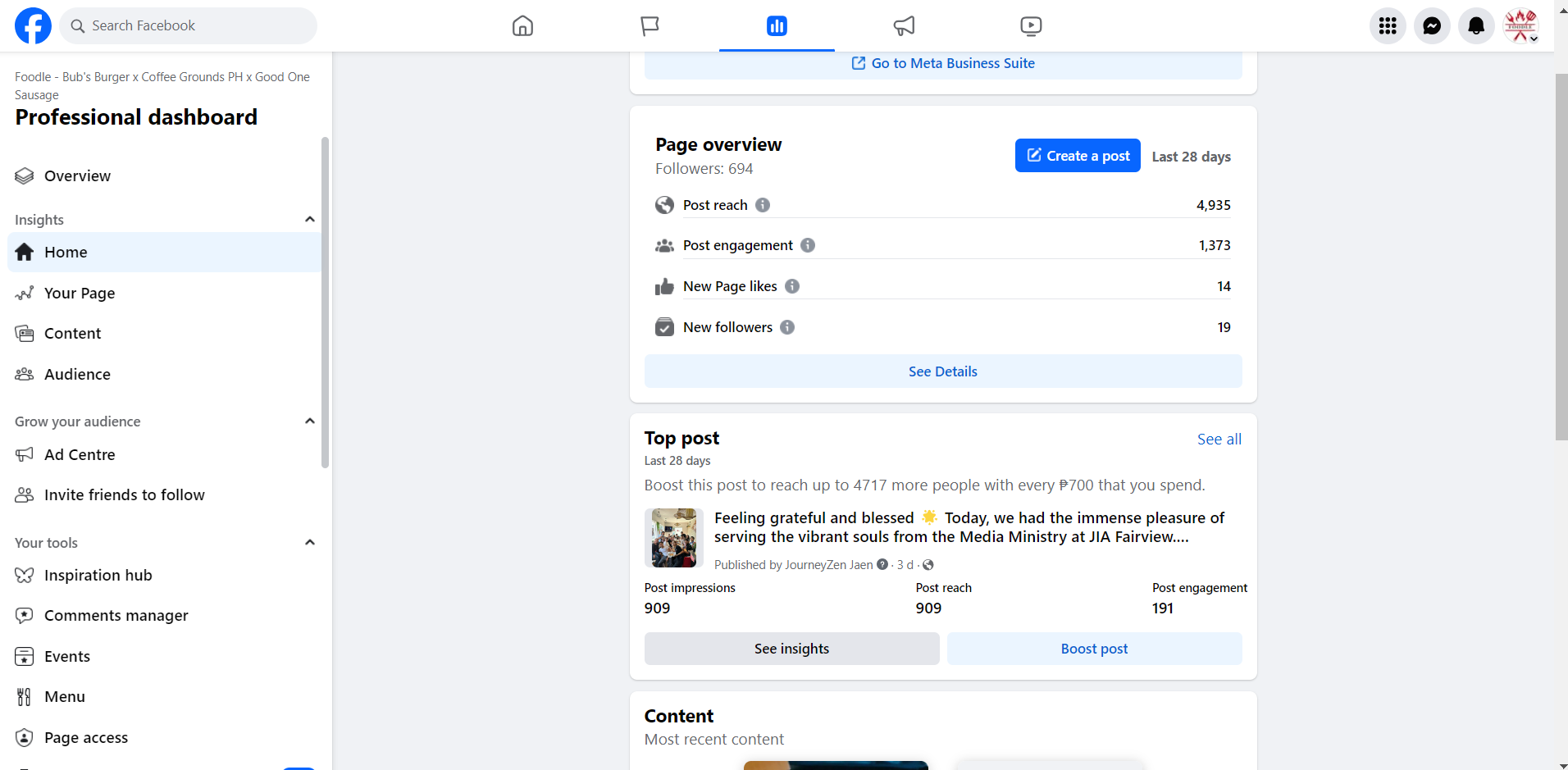Click the Post engagement value 1,373
The width and height of the screenshot is (1568, 770).
pyautogui.click(x=1215, y=245)
